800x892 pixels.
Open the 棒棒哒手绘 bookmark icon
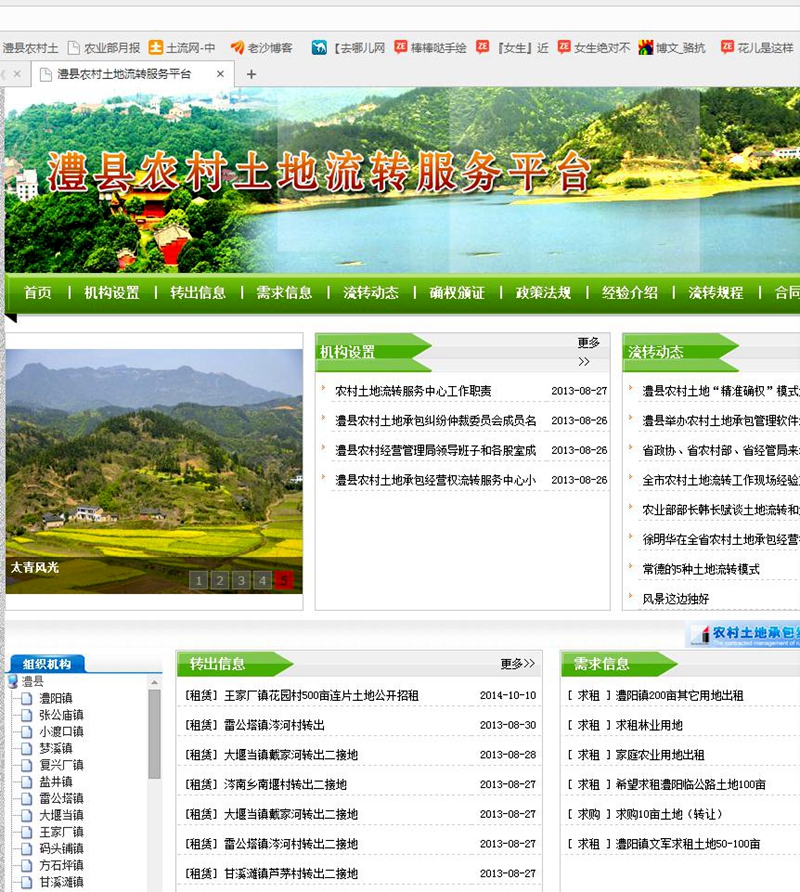401,47
